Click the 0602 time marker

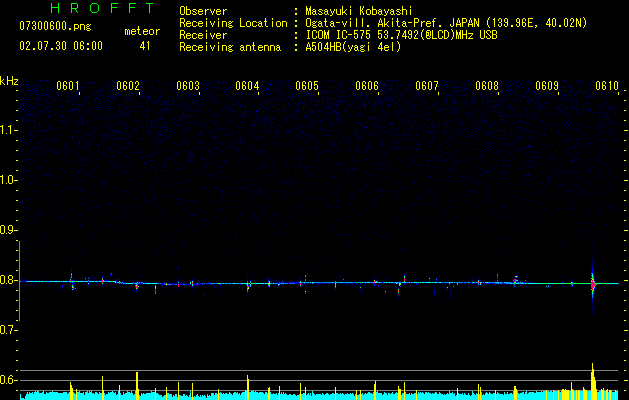click(128, 86)
